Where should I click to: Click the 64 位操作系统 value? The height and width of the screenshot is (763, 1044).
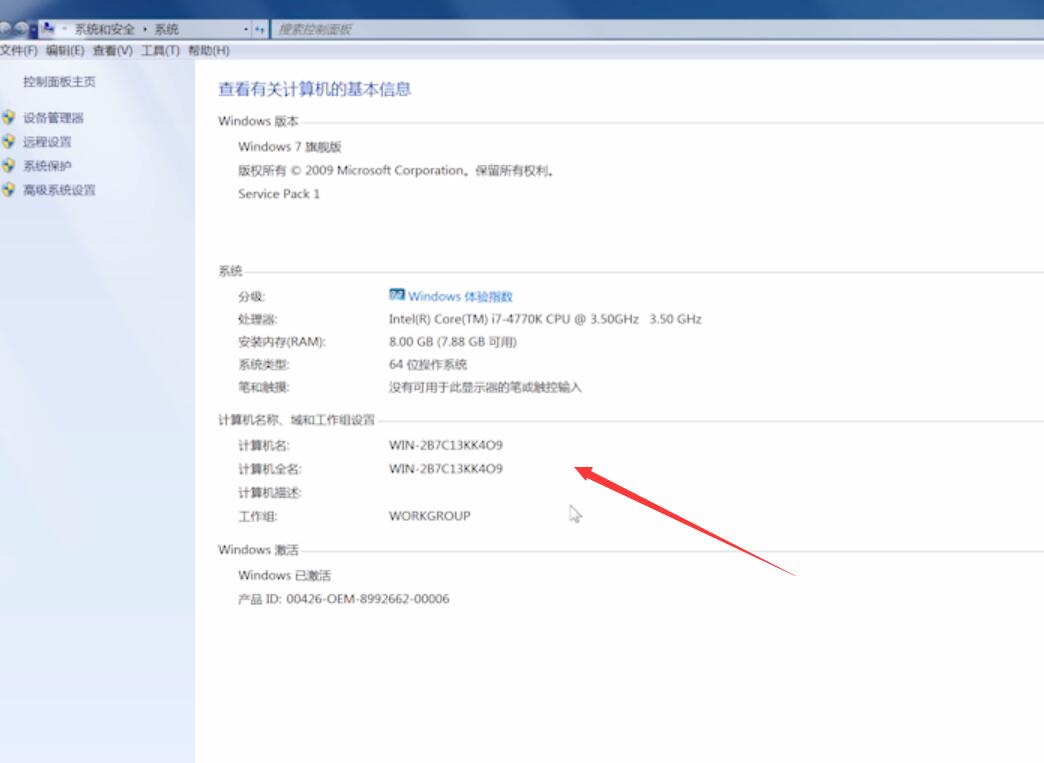point(427,364)
